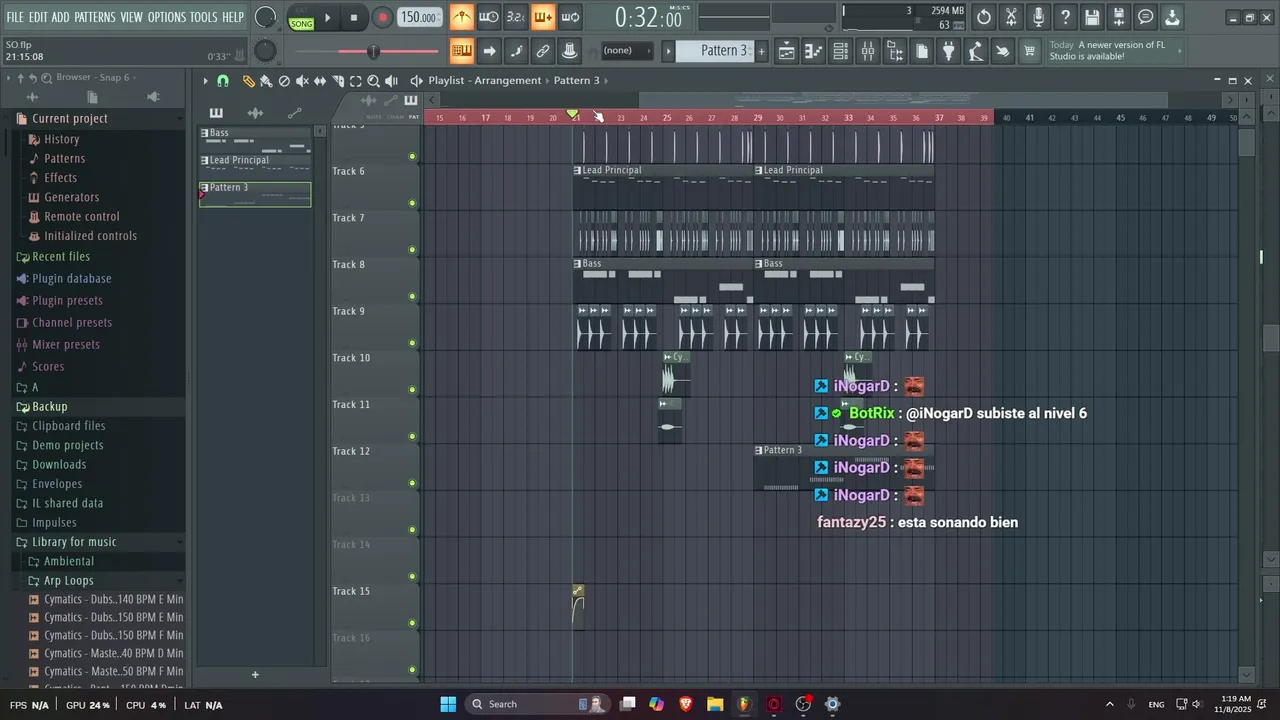Stop playback with the stop button
The width and height of the screenshot is (1280, 720).
(x=354, y=17)
